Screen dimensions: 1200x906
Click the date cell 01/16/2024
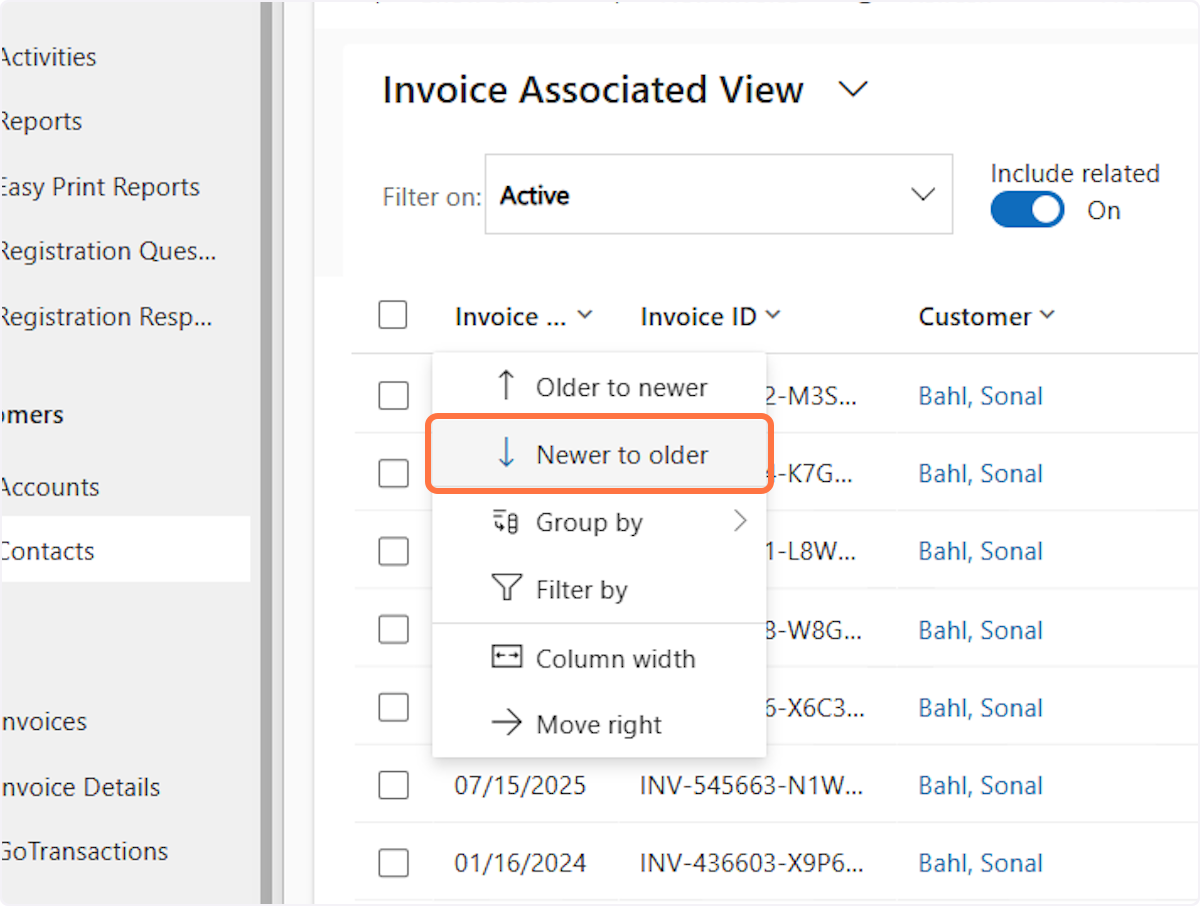pyautogui.click(x=520, y=863)
